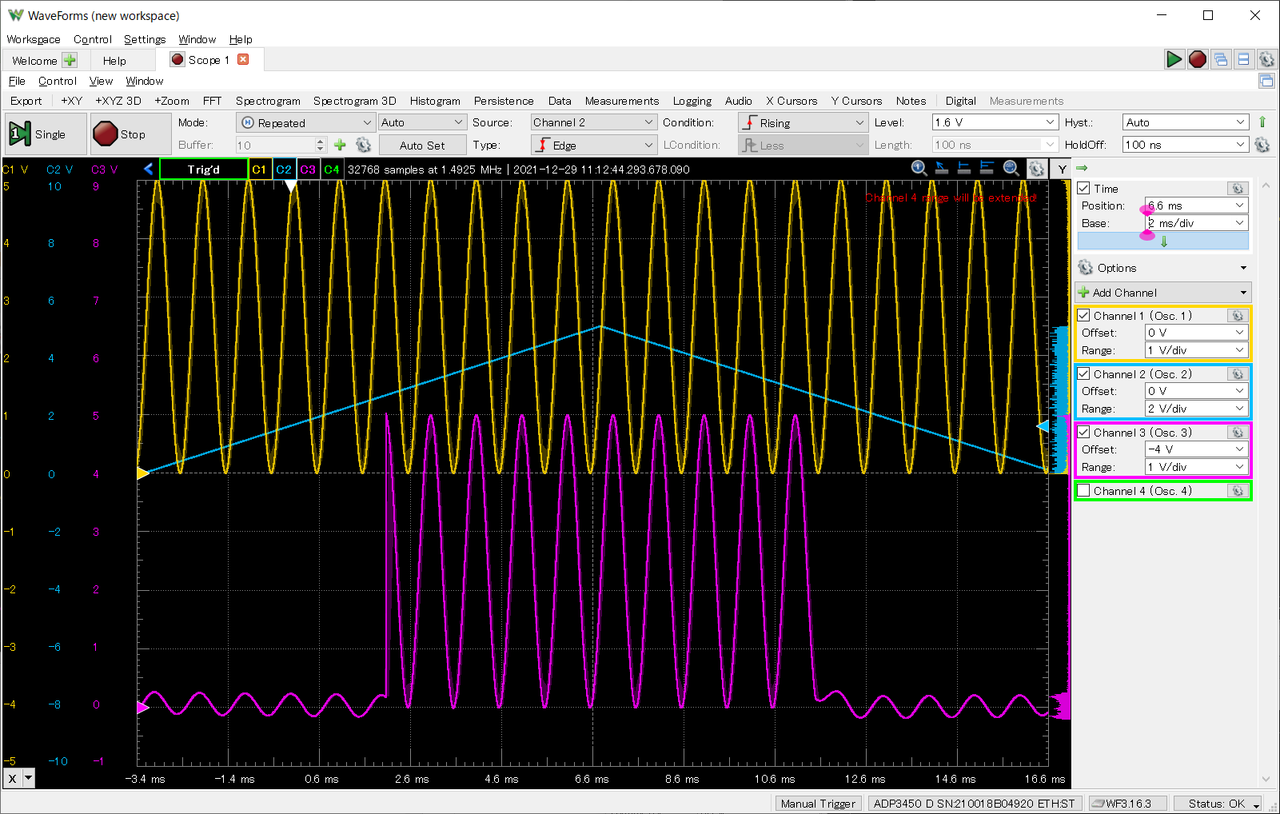Click the green plus icon beside Buffer
The height and width of the screenshot is (814, 1280).
pos(340,145)
